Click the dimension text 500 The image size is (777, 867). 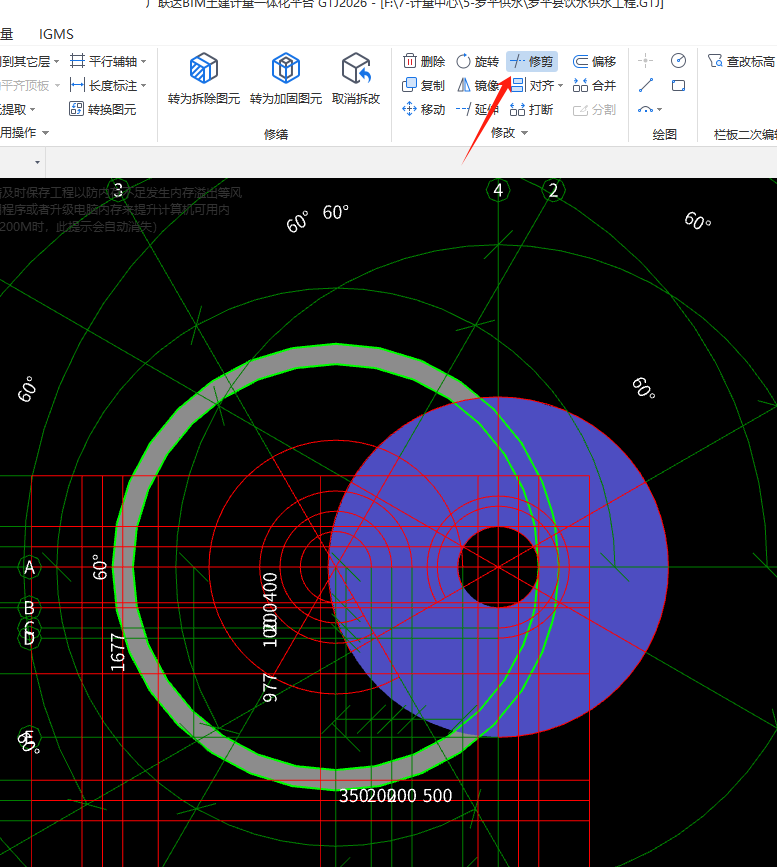437,795
